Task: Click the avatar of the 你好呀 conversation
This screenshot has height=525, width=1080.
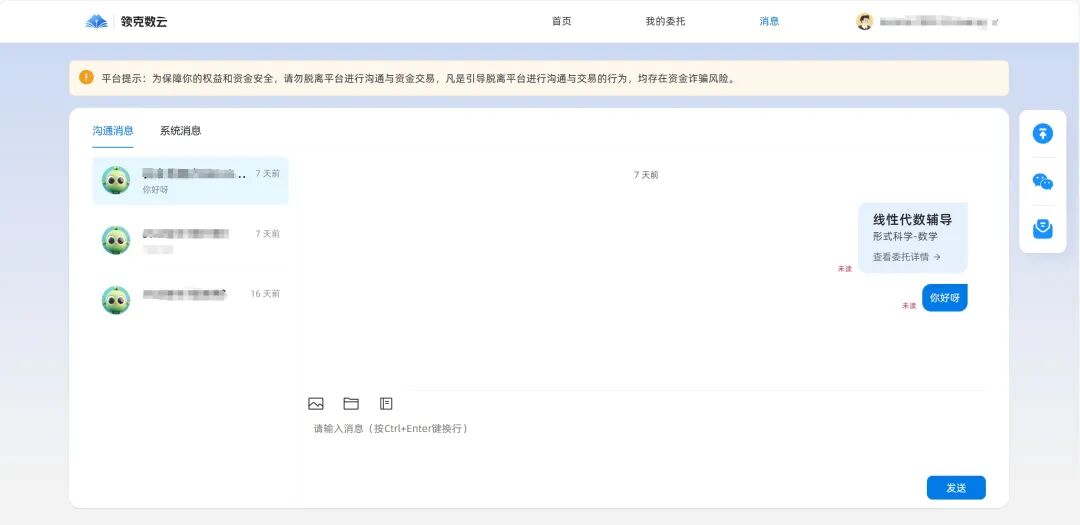Action: click(116, 181)
